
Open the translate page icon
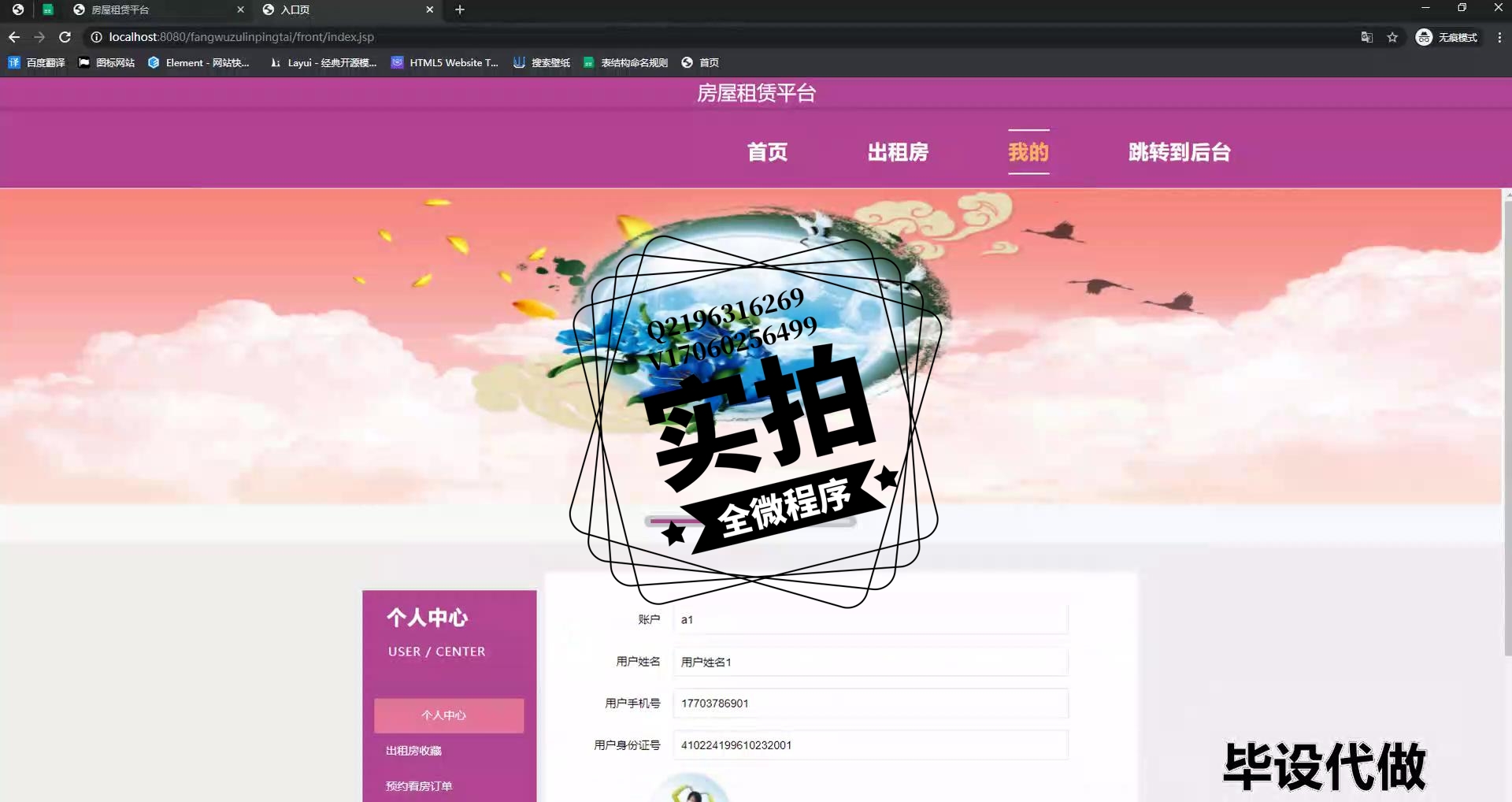coord(1367,37)
